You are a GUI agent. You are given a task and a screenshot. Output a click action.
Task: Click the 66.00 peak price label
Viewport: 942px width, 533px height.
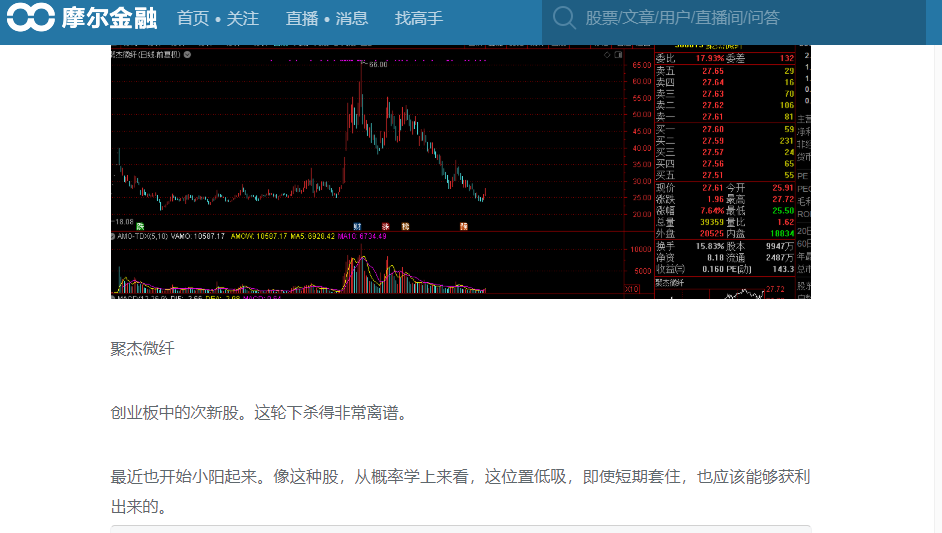(378, 64)
